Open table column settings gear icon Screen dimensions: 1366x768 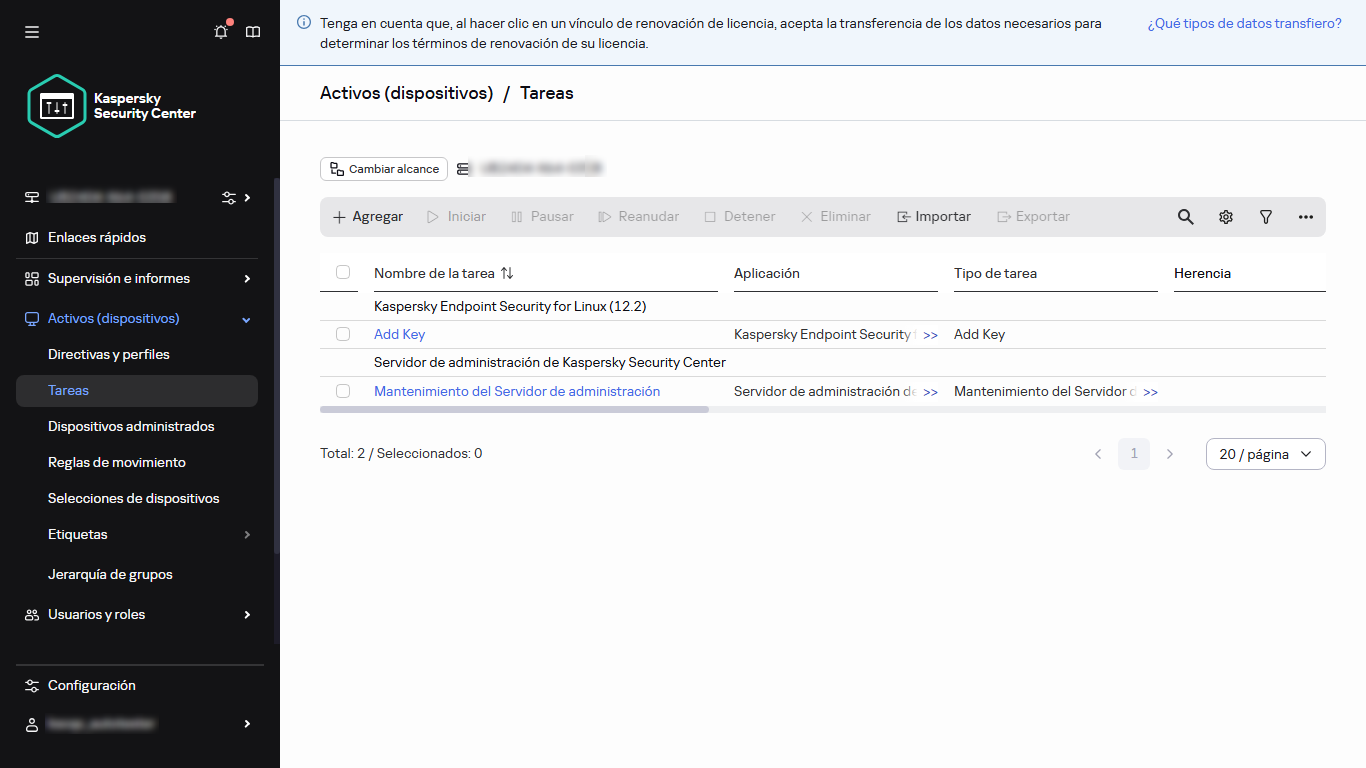[x=1225, y=217]
